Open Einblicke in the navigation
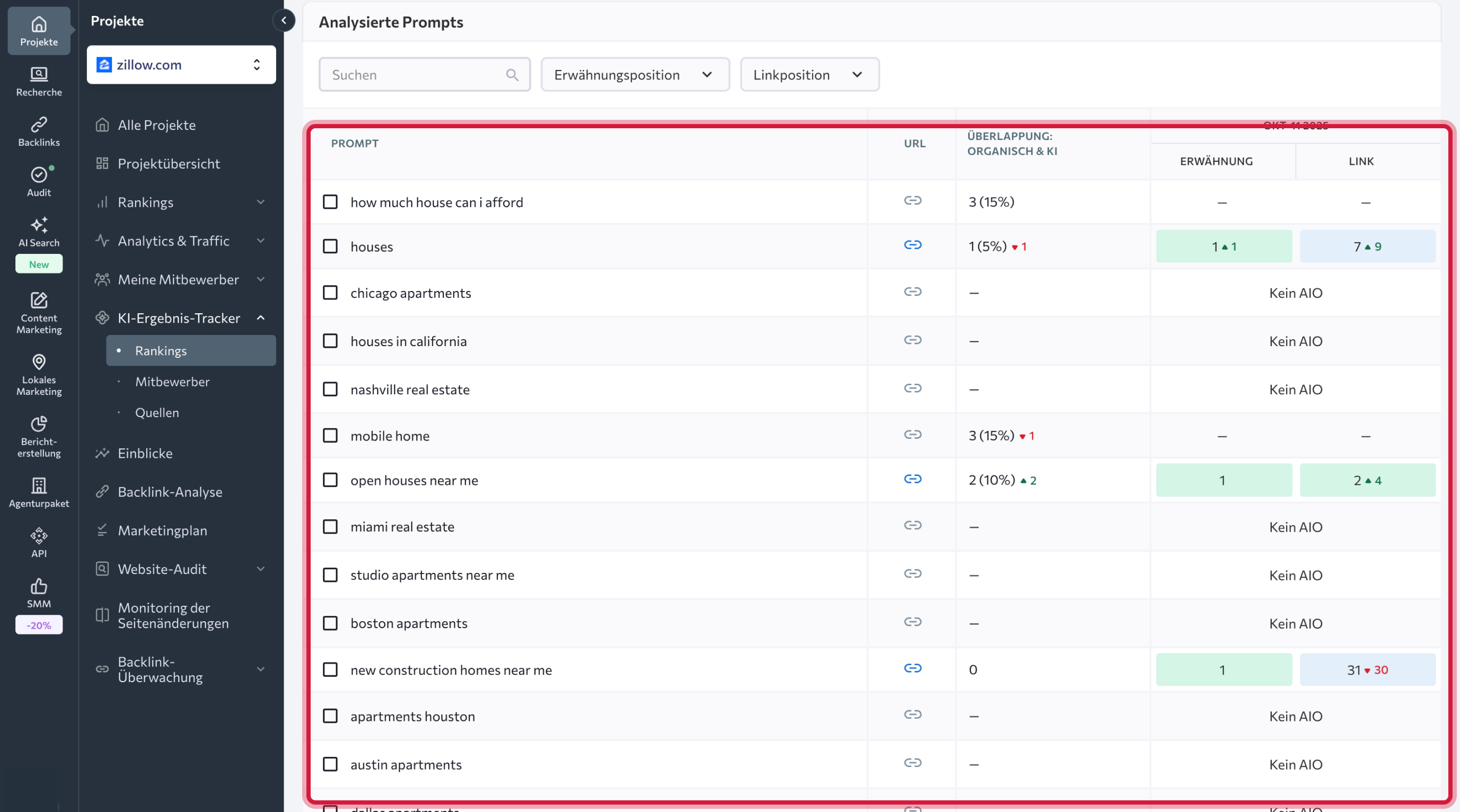 [145, 453]
